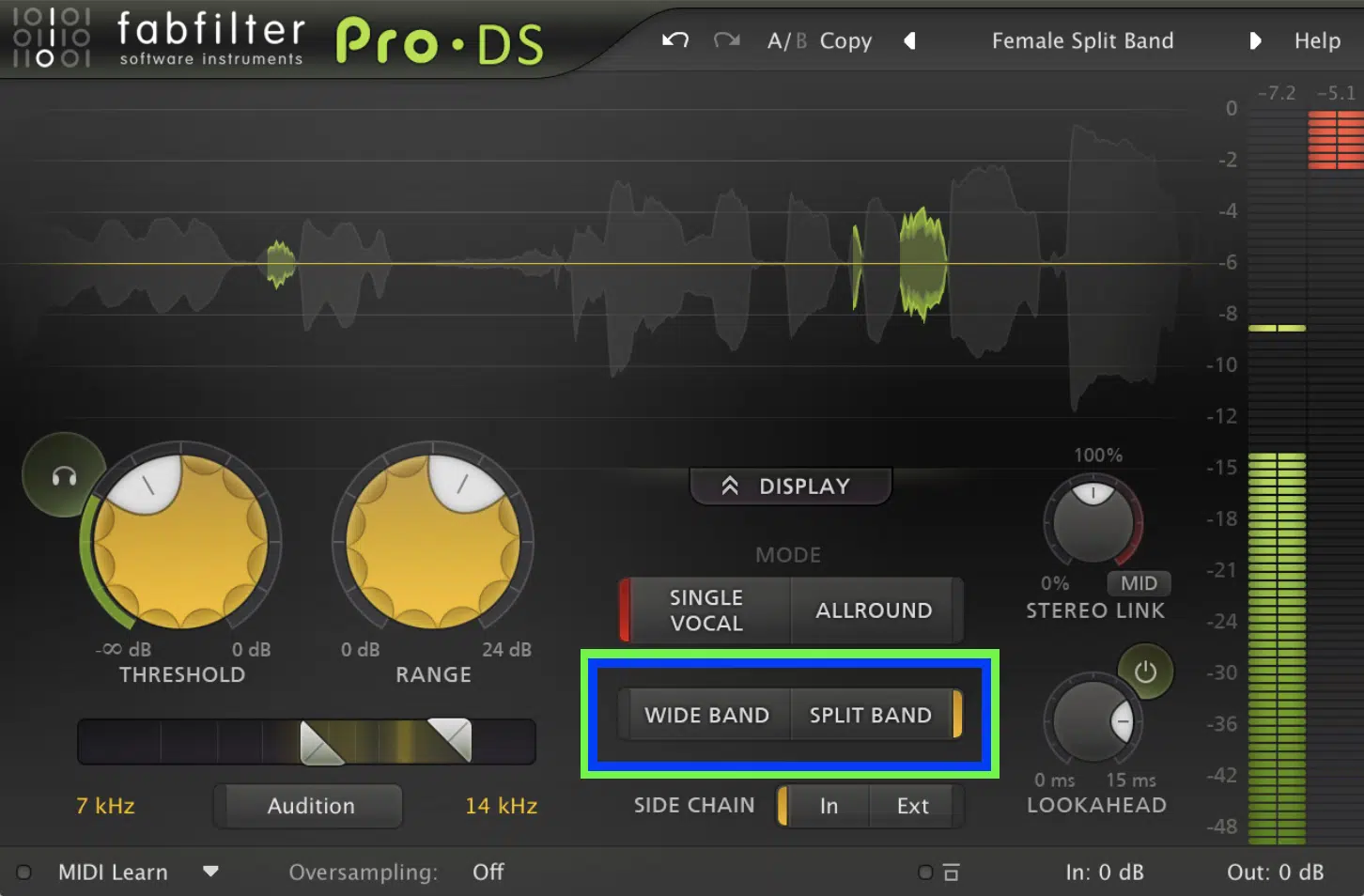Viewport: 1364px width, 896px height.
Task: Click the -5.1 peak reading
Action: click(1336, 93)
